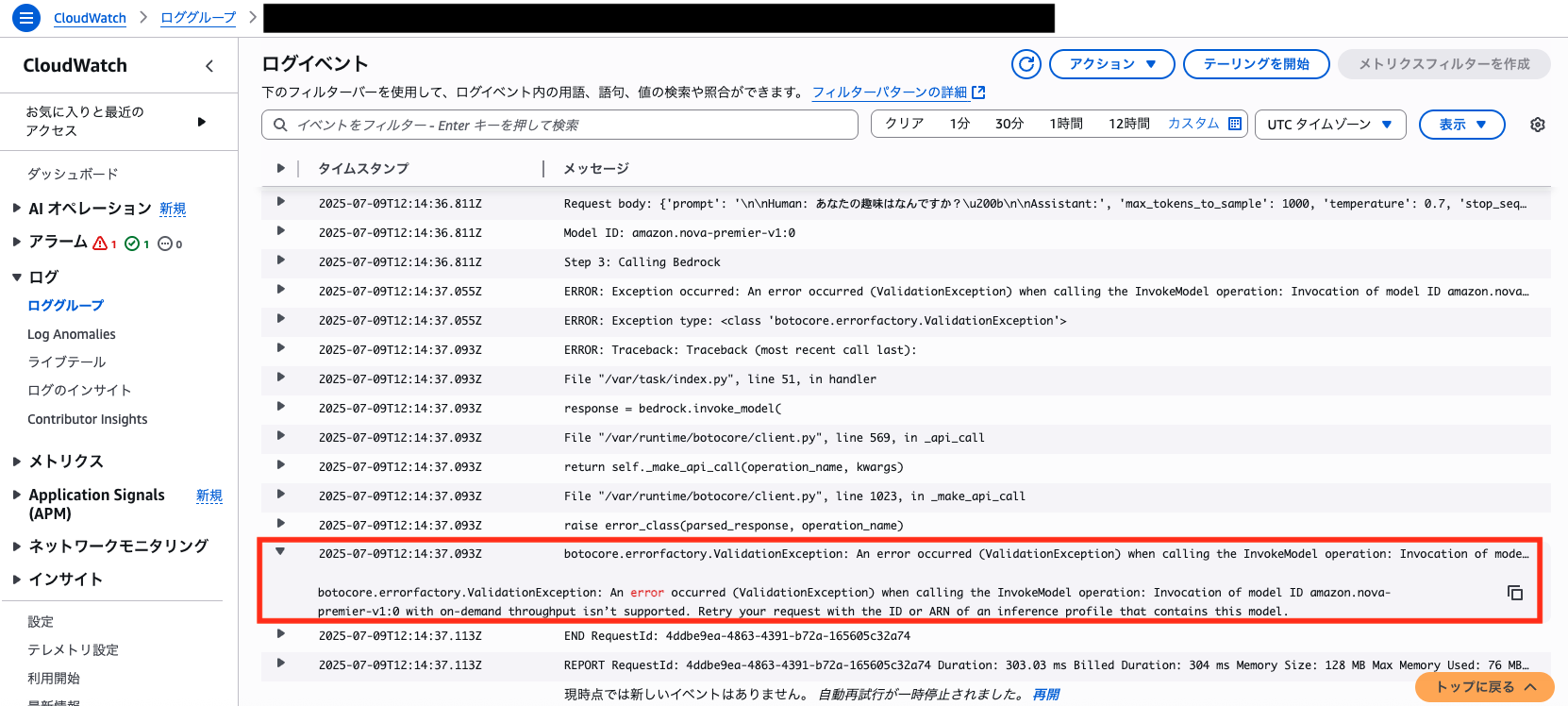This screenshot has height=706, width=1568.
Task: Collapse the CloudWatch sidebar with chevron
Action: pos(209,66)
